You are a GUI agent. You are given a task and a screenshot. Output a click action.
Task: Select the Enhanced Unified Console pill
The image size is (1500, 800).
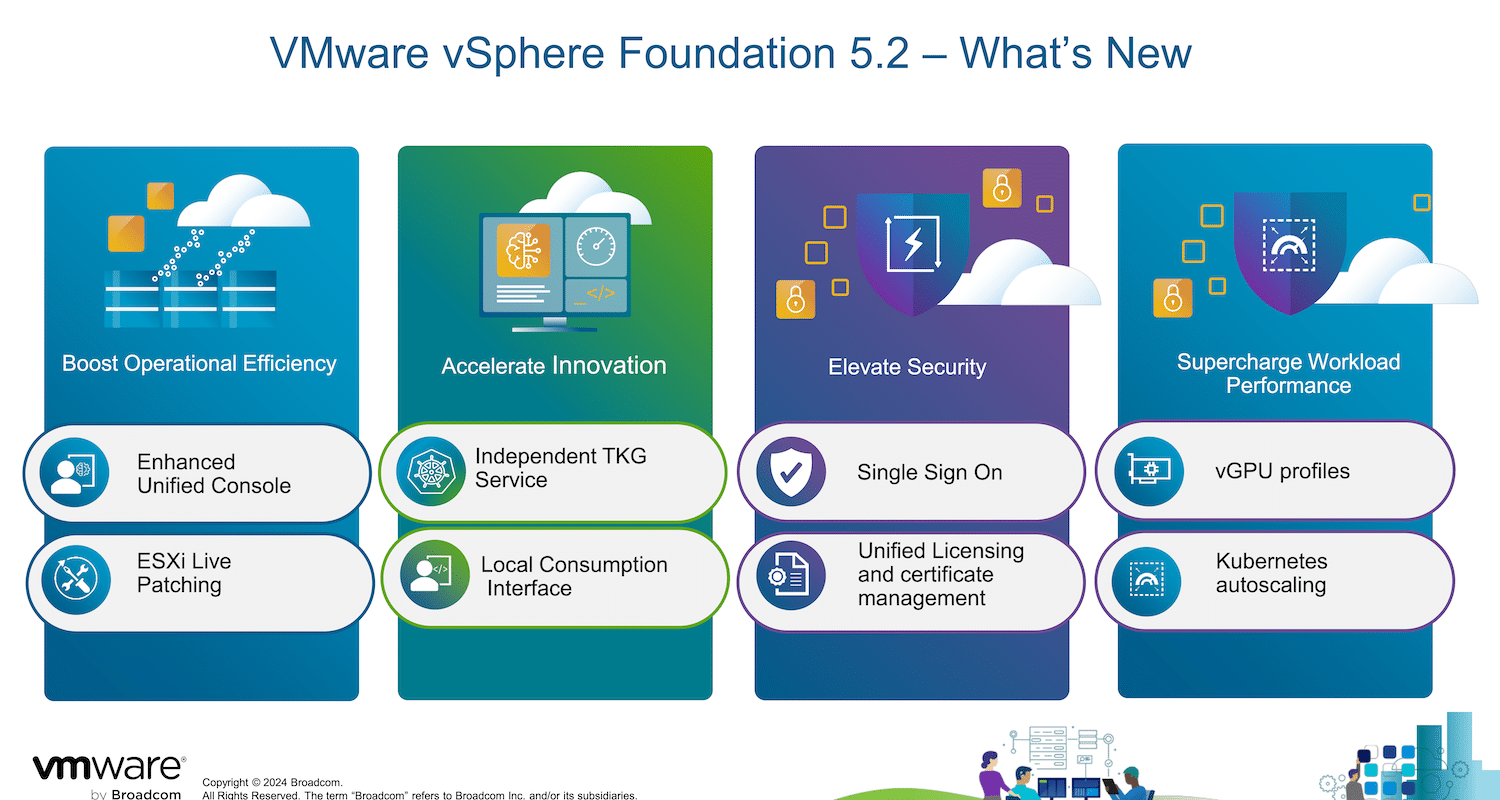click(198, 473)
